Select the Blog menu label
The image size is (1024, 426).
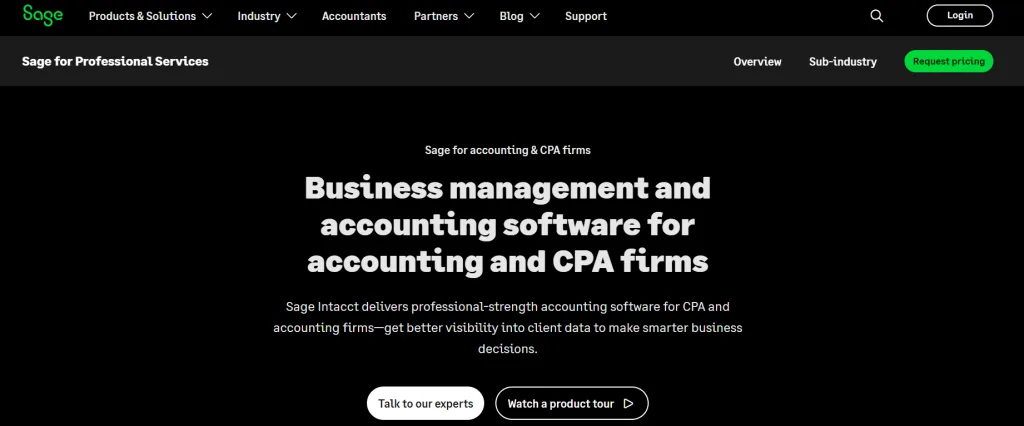(511, 16)
